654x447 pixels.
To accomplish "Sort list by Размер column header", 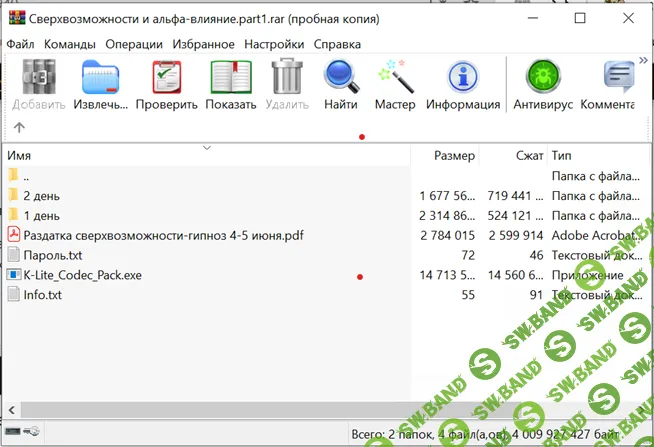I will coord(454,156).
